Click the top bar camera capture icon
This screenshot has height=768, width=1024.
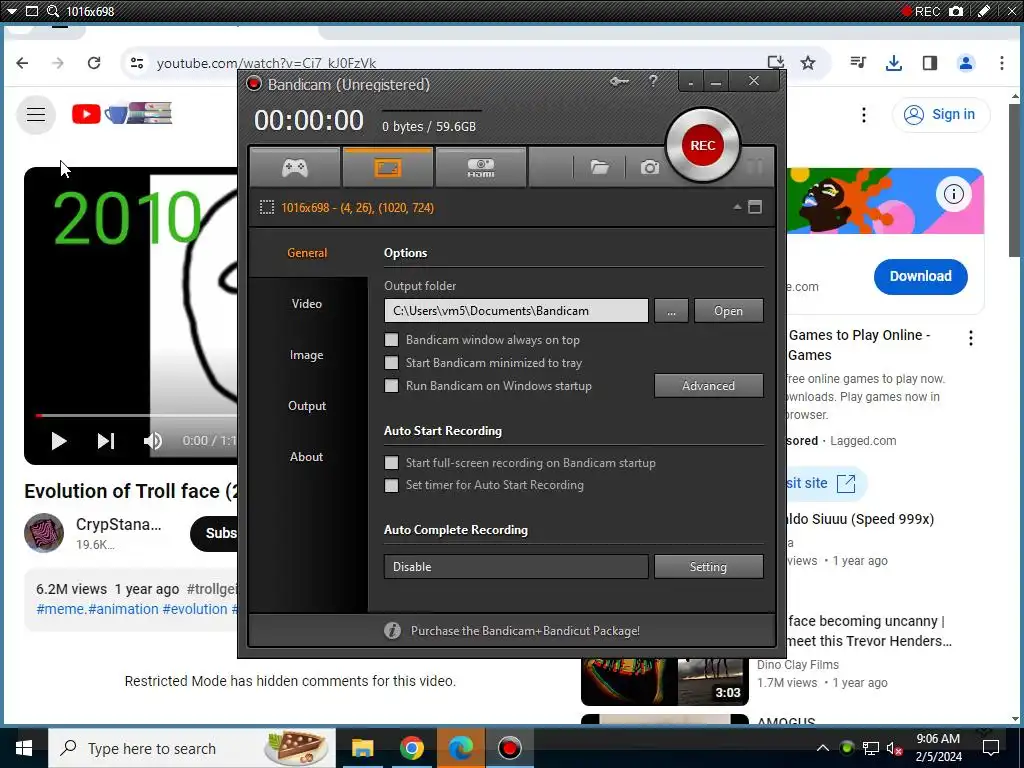pyautogui.click(x=956, y=11)
